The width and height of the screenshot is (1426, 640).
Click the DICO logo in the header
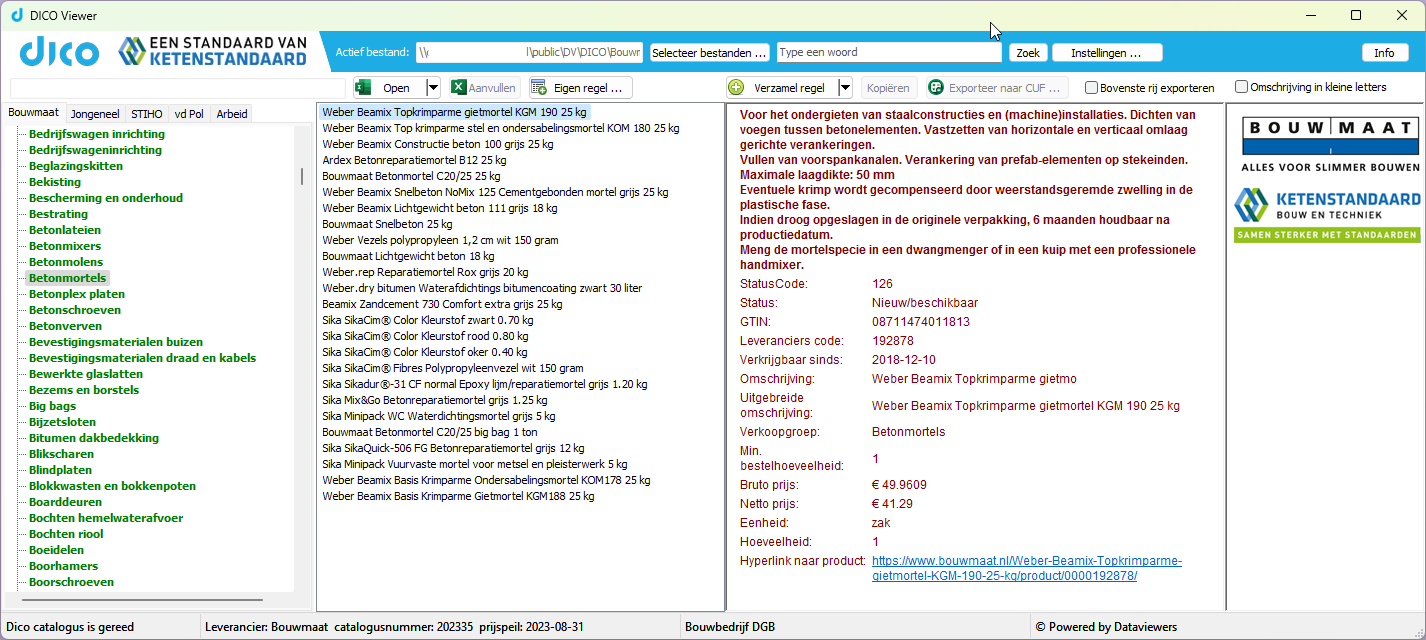(59, 52)
